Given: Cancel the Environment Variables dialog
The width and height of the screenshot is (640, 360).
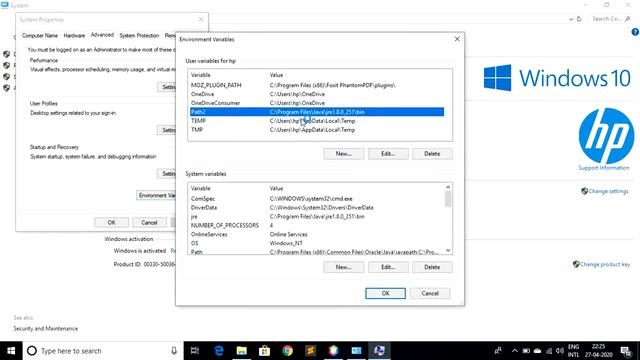Looking at the screenshot, I should pyautogui.click(x=430, y=293).
